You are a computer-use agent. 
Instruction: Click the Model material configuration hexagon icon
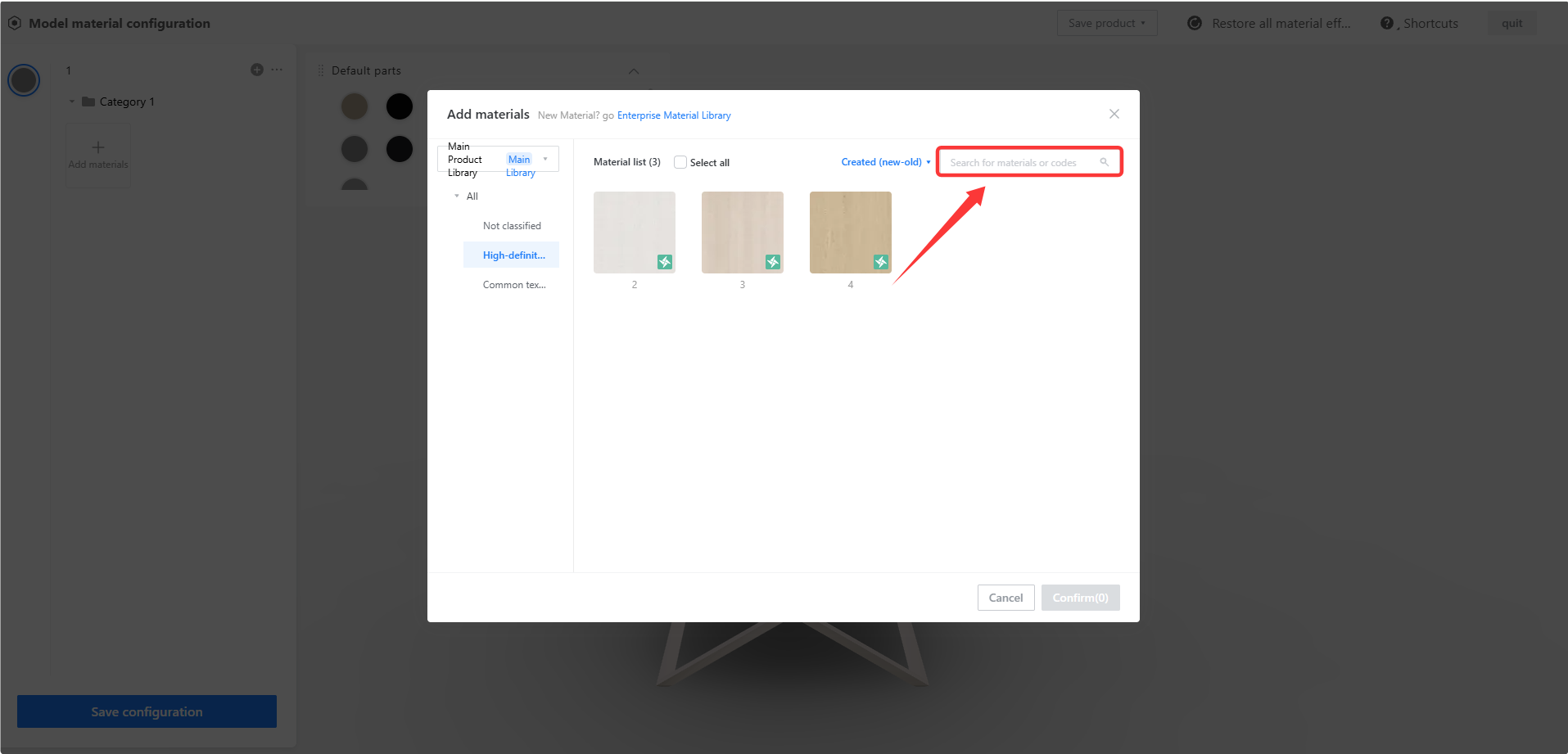pos(15,23)
